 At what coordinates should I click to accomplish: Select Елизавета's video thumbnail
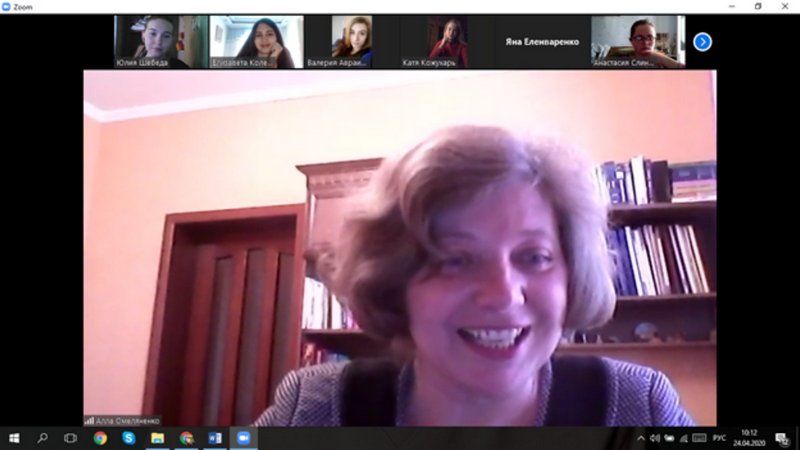(256, 42)
